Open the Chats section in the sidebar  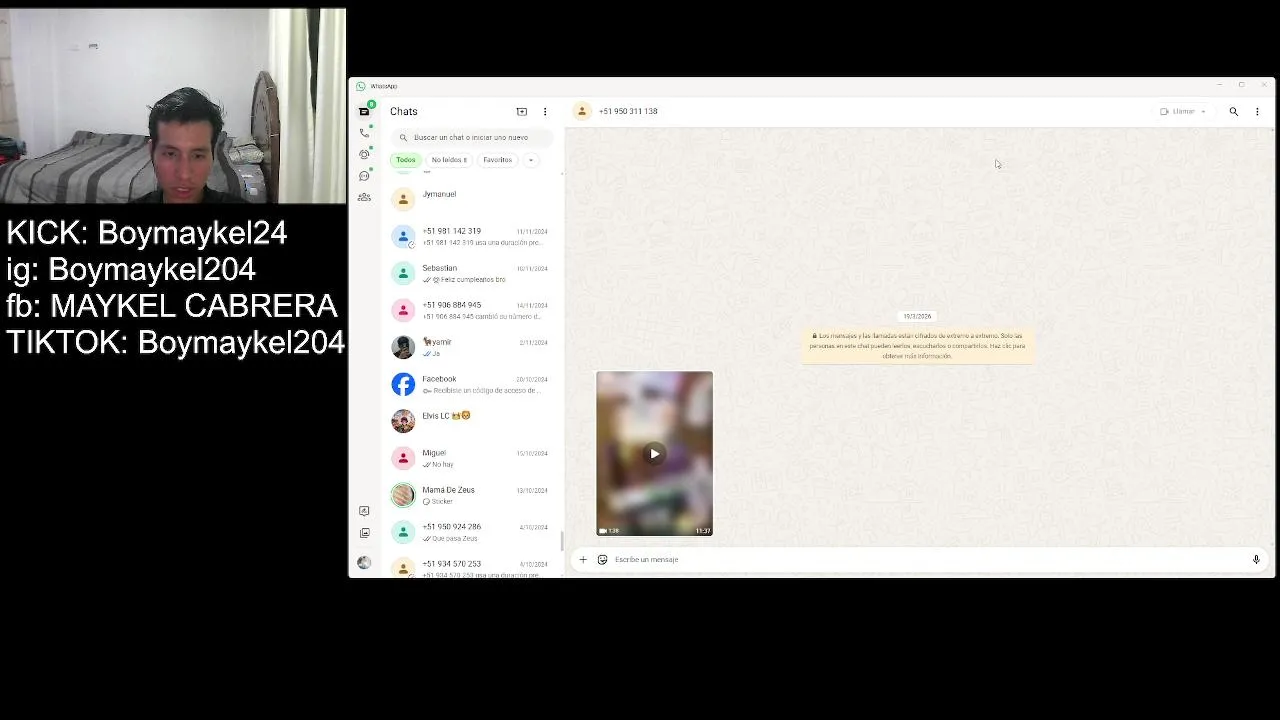click(x=364, y=111)
